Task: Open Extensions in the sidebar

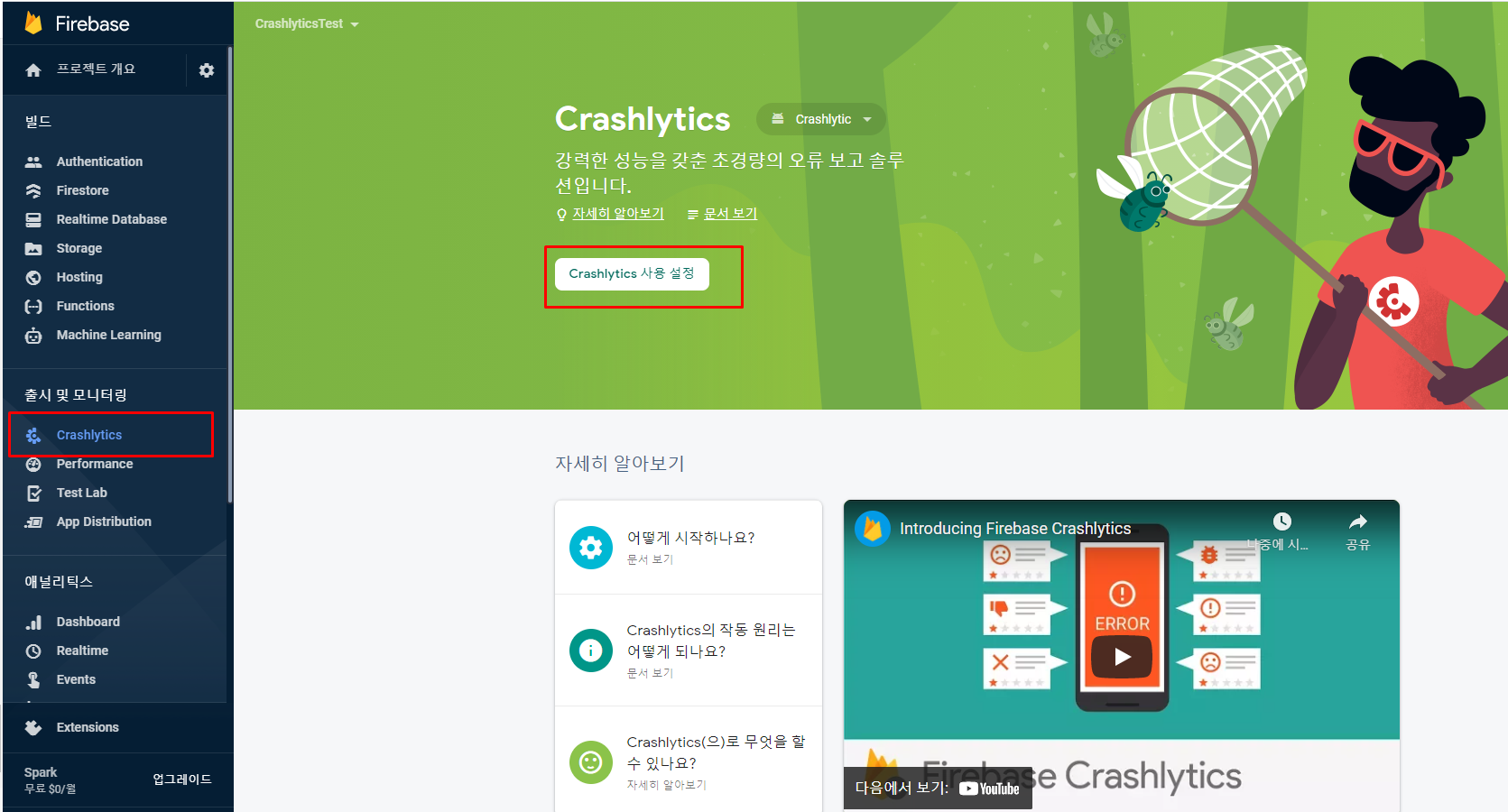Action: 88,728
